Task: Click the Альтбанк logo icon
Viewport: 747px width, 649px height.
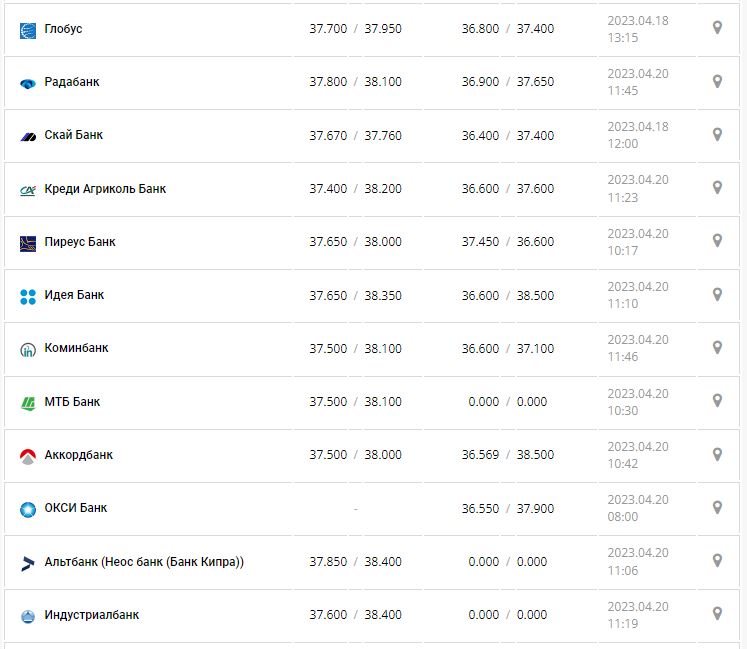Action: 28,562
